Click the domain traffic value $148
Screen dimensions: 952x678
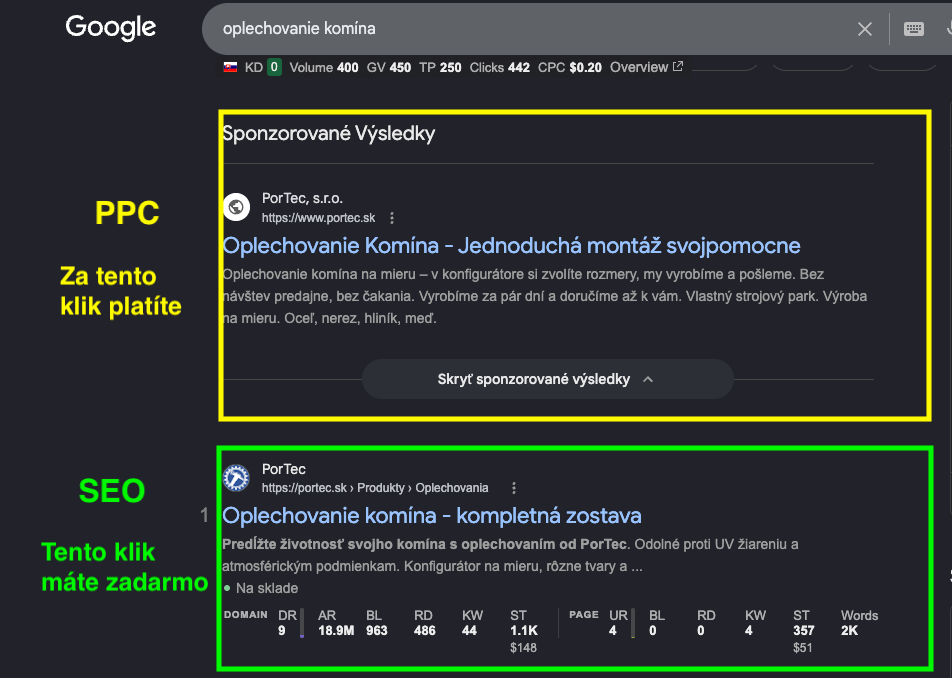[523, 648]
